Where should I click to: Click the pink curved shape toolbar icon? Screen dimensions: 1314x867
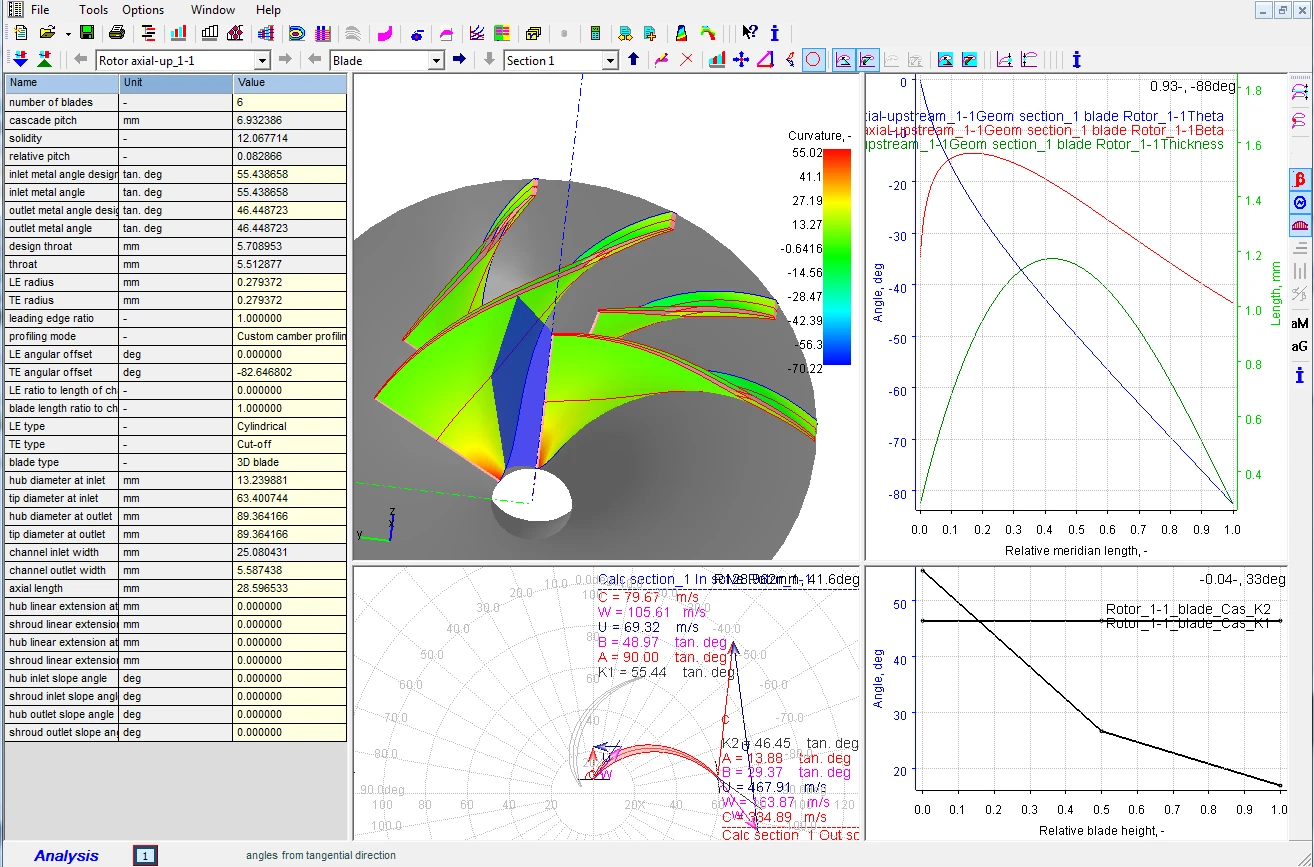(384, 33)
